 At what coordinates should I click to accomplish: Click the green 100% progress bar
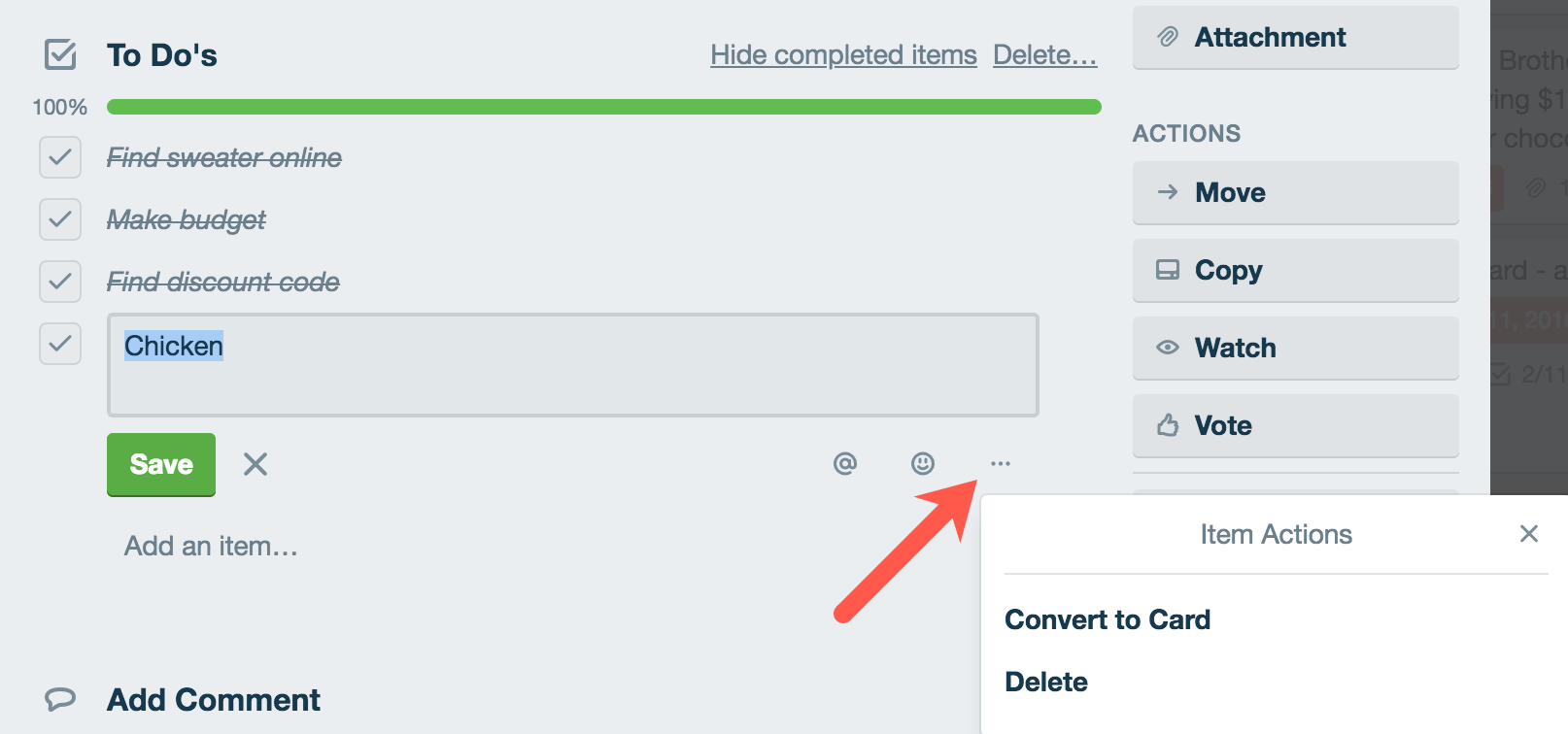click(602, 107)
